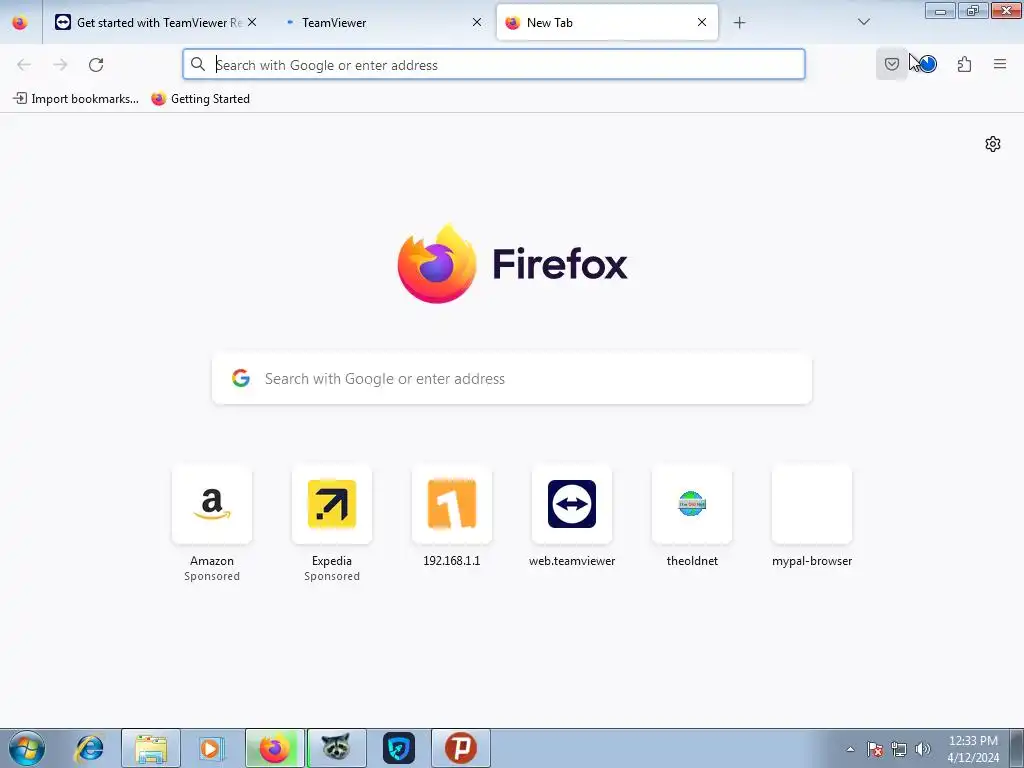Open the red P app in taskbar
The height and width of the screenshot is (768, 1024).
pos(460,748)
